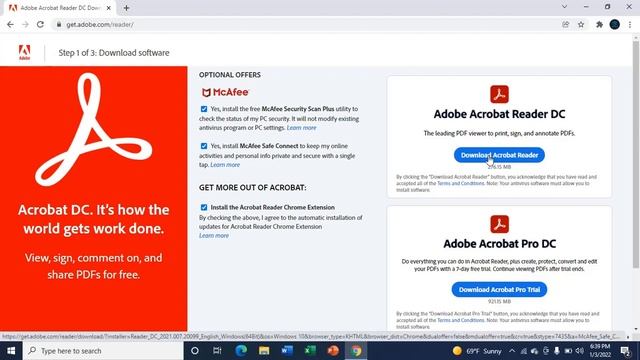Open File Explorer from the taskbar
Screen dimensions: 640x360
pyautogui.click(x=264, y=351)
